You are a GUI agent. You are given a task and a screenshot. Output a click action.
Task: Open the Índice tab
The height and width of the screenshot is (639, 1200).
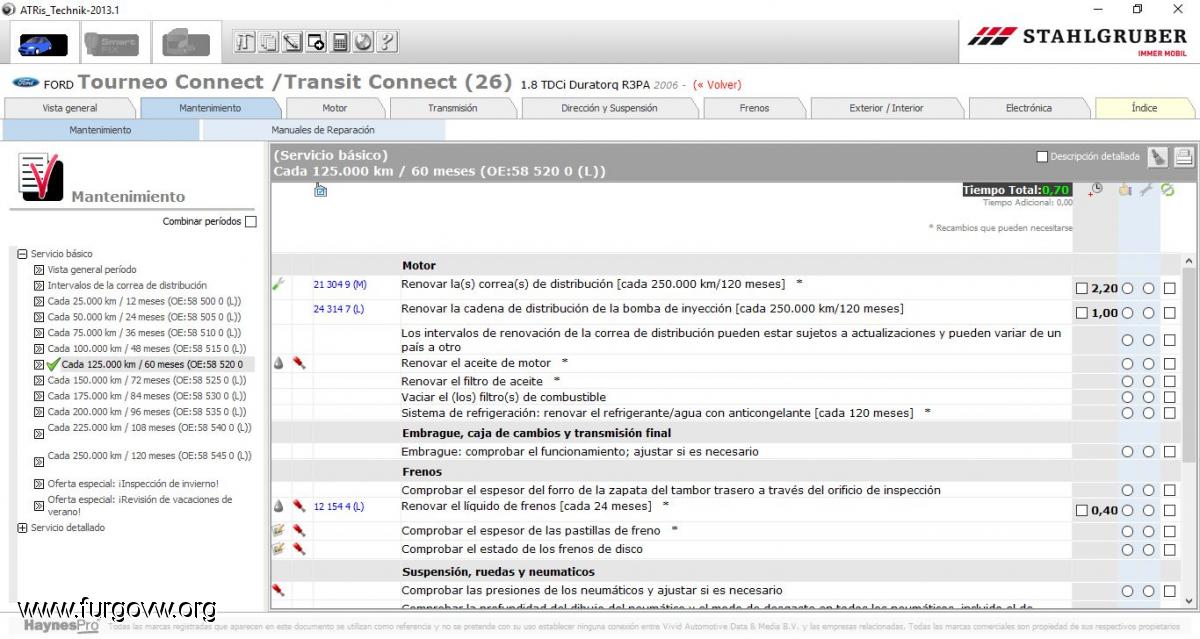tap(1145, 108)
